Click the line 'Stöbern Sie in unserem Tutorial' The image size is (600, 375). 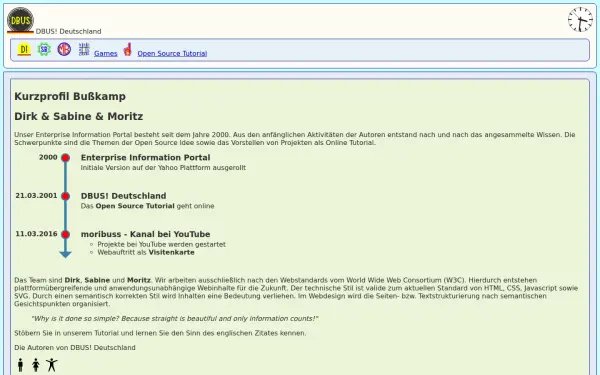pyautogui.click(x=160, y=333)
